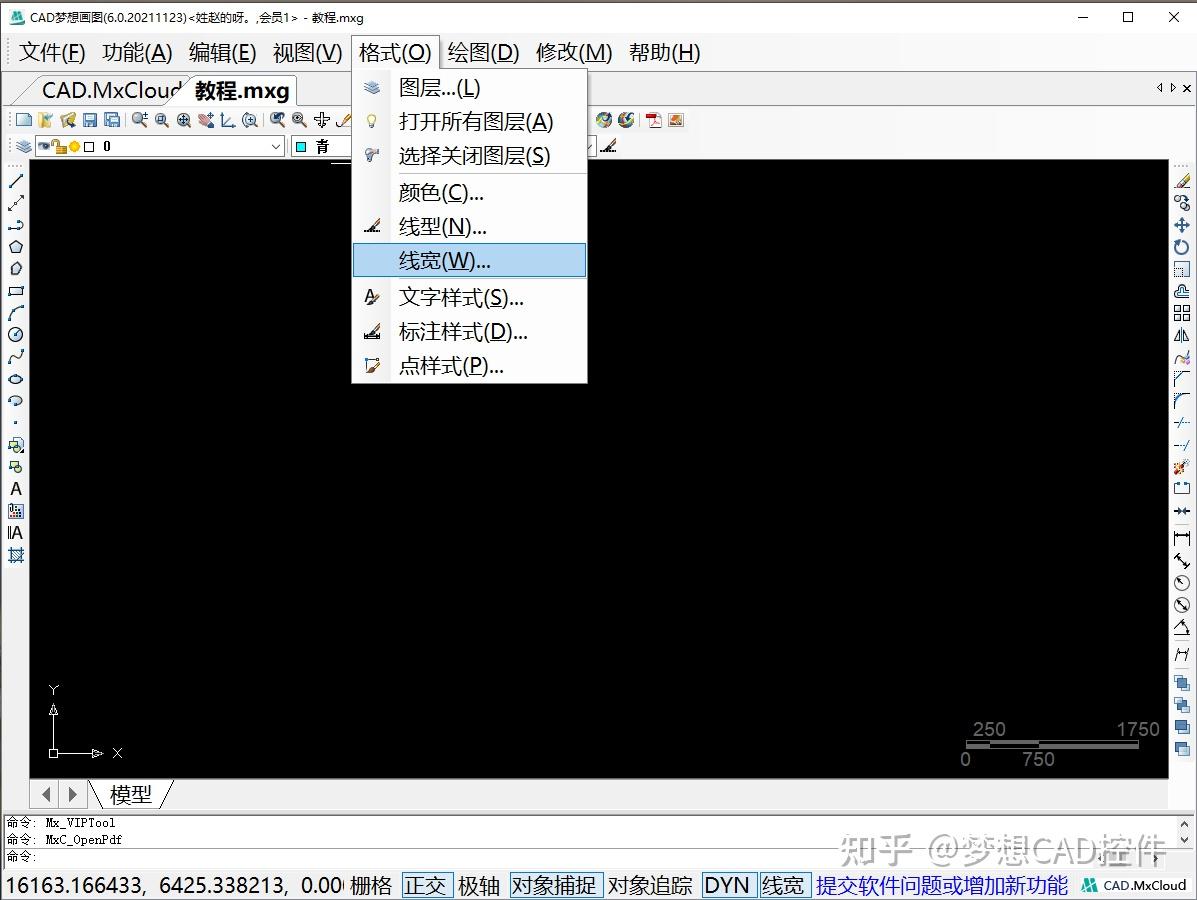1197x900 pixels.
Task: Toggle 对象追踪 object tracking in status bar
Action: pos(650,885)
